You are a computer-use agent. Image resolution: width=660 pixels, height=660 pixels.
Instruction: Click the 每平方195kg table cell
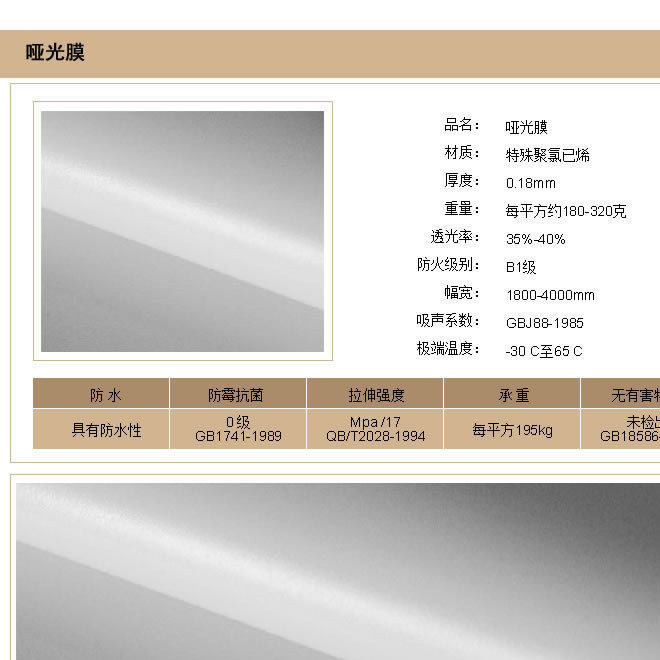pos(512,429)
